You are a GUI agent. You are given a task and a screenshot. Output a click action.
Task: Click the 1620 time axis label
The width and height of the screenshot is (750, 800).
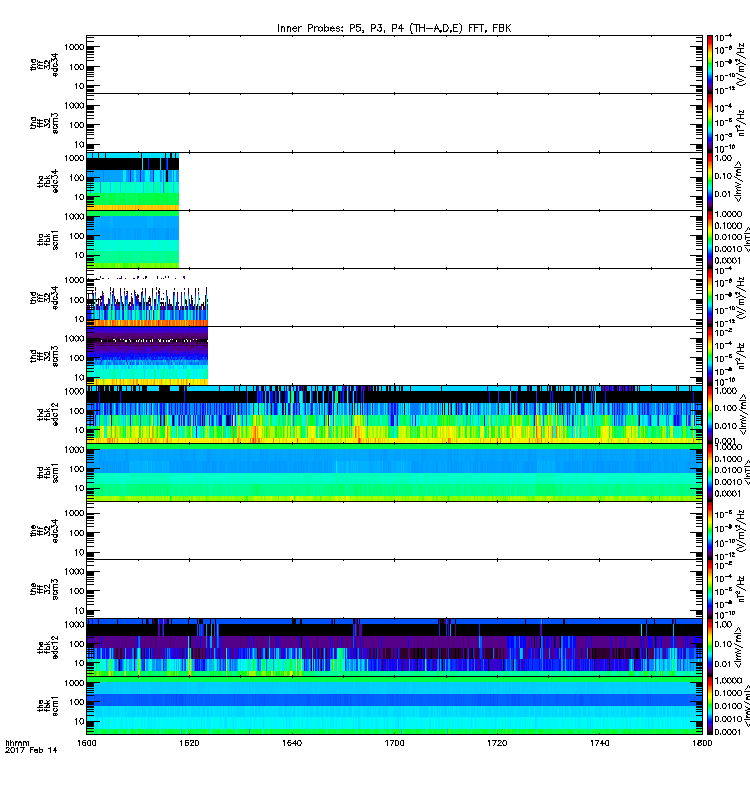[x=189, y=743]
